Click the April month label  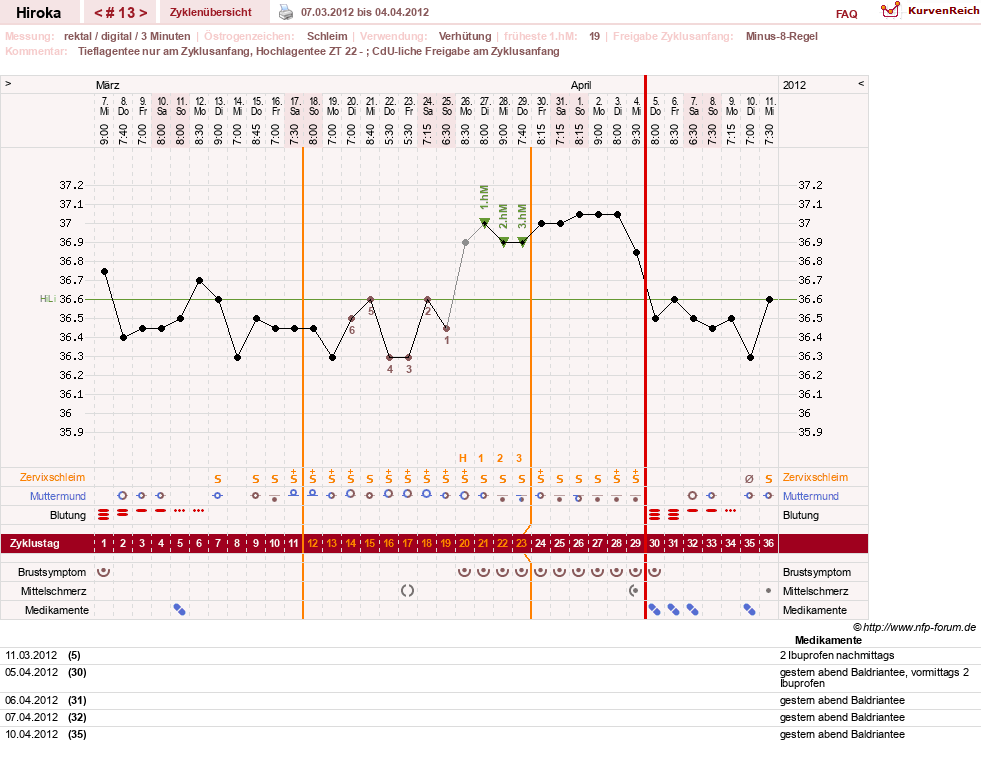point(581,85)
